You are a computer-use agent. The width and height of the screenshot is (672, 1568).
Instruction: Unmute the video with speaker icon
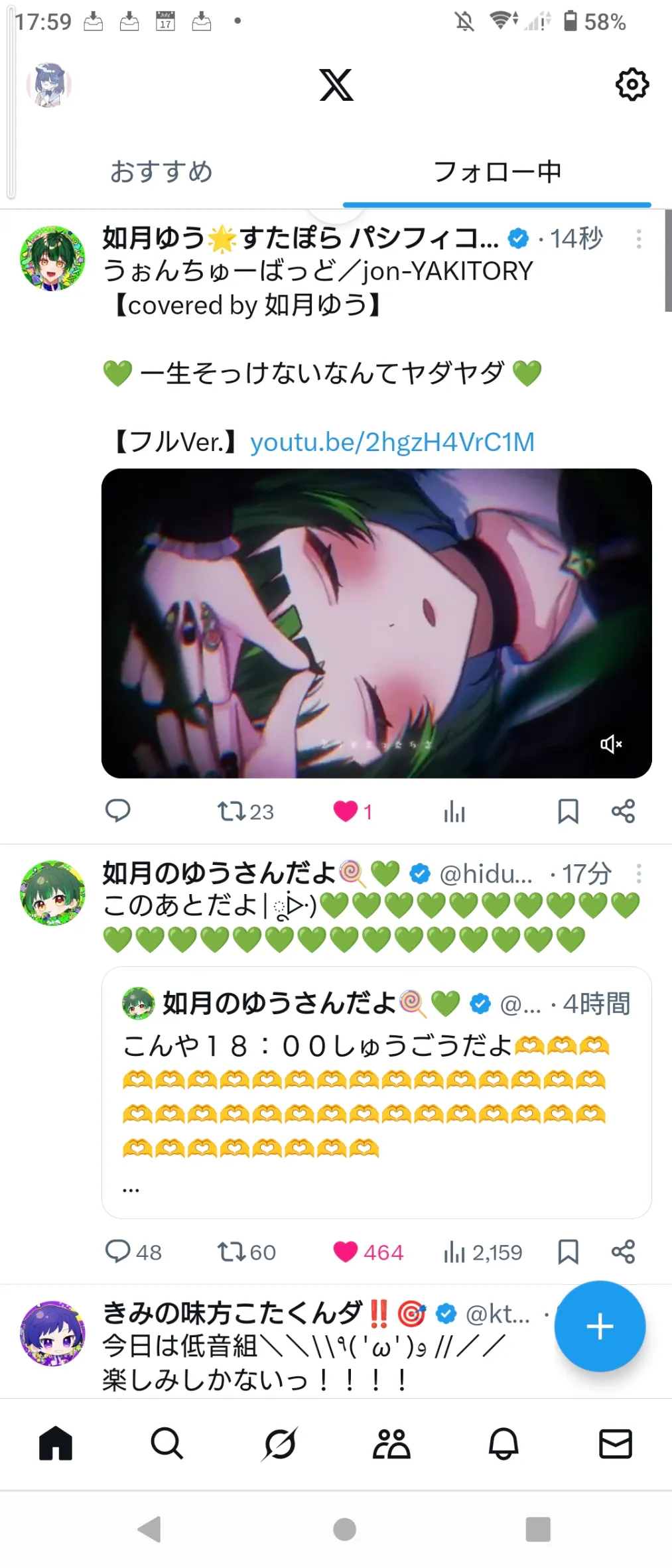pos(611,744)
